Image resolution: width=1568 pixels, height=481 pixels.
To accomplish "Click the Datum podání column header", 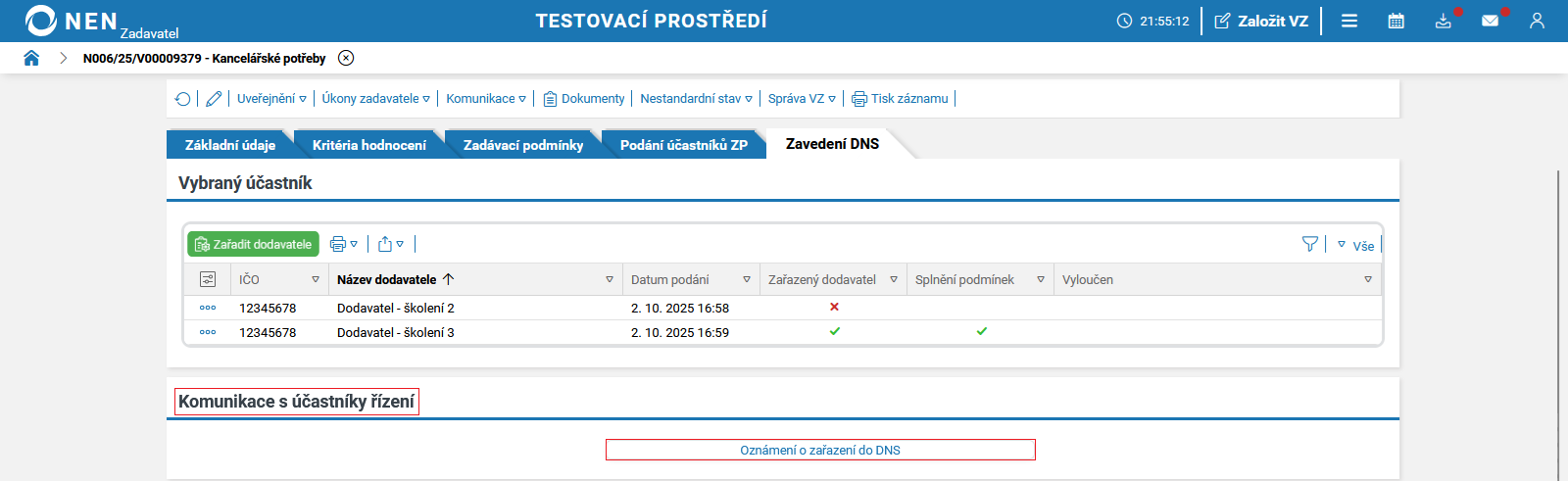I will (670, 279).
